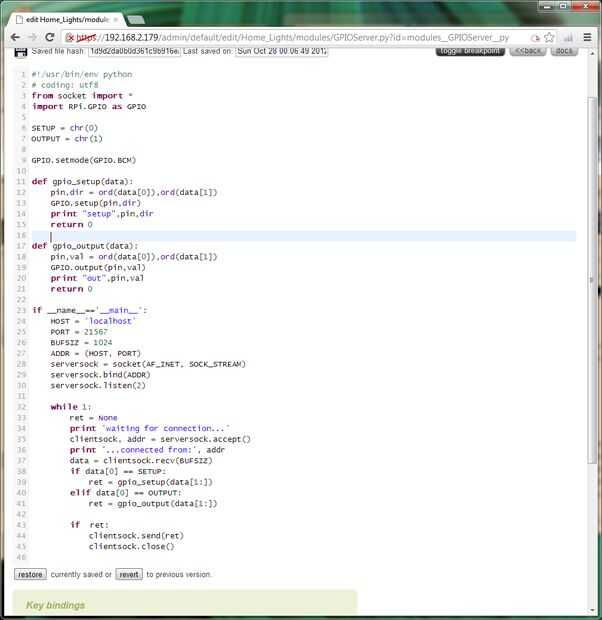Screen dimensions: 602x620
Task: Click print "out",pin,val line
Action: pos(97,278)
